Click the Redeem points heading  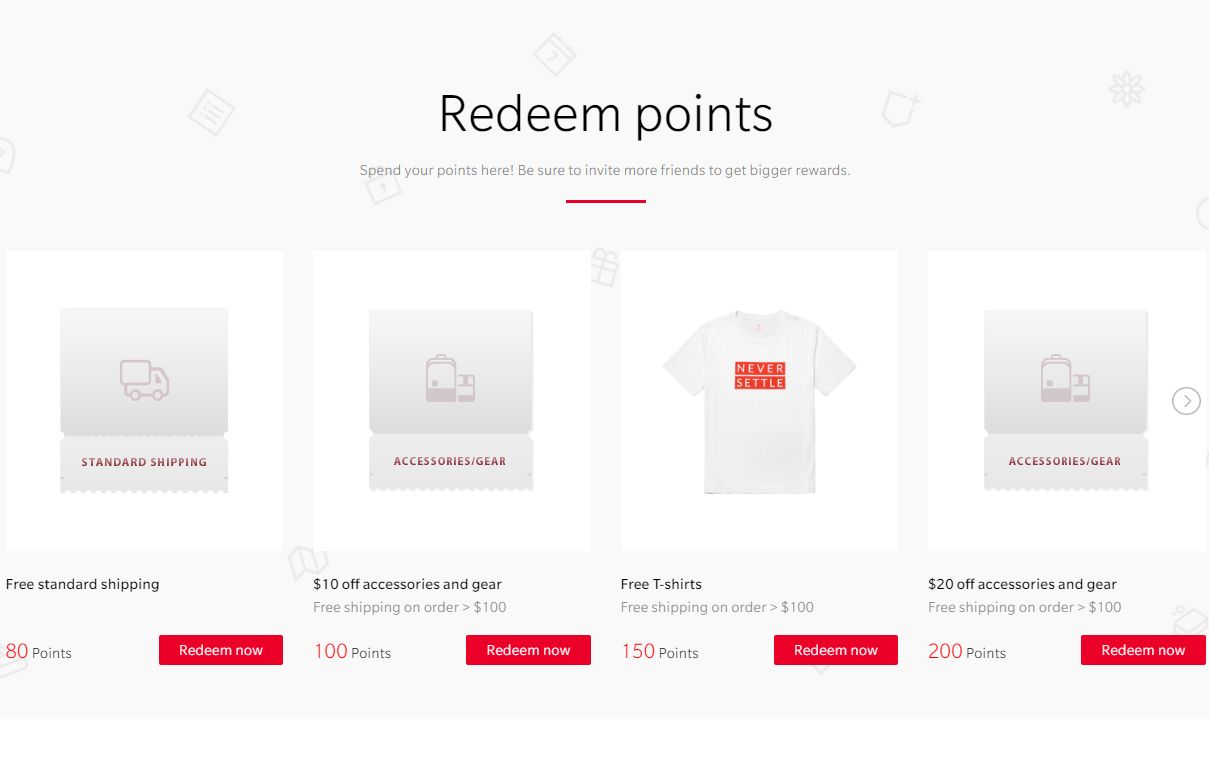(605, 114)
